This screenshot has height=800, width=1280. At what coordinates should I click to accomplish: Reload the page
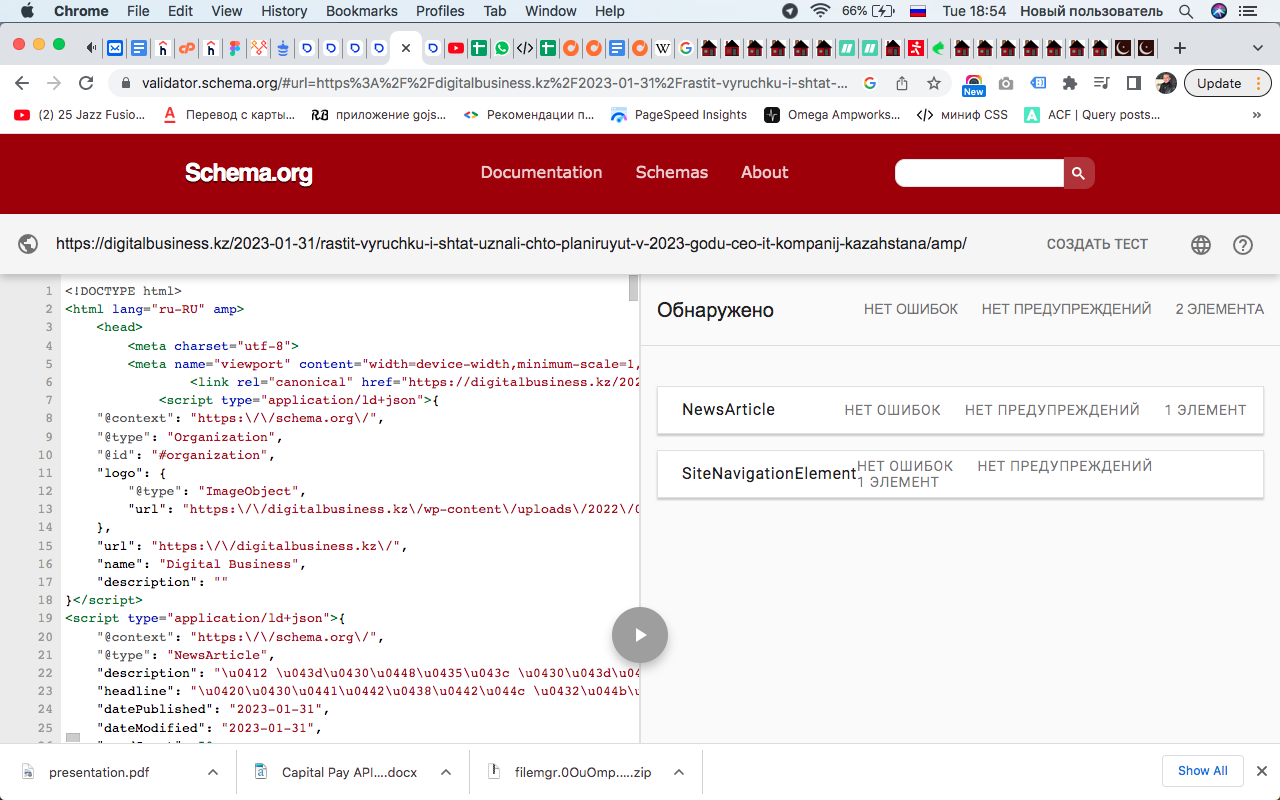[86, 83]
